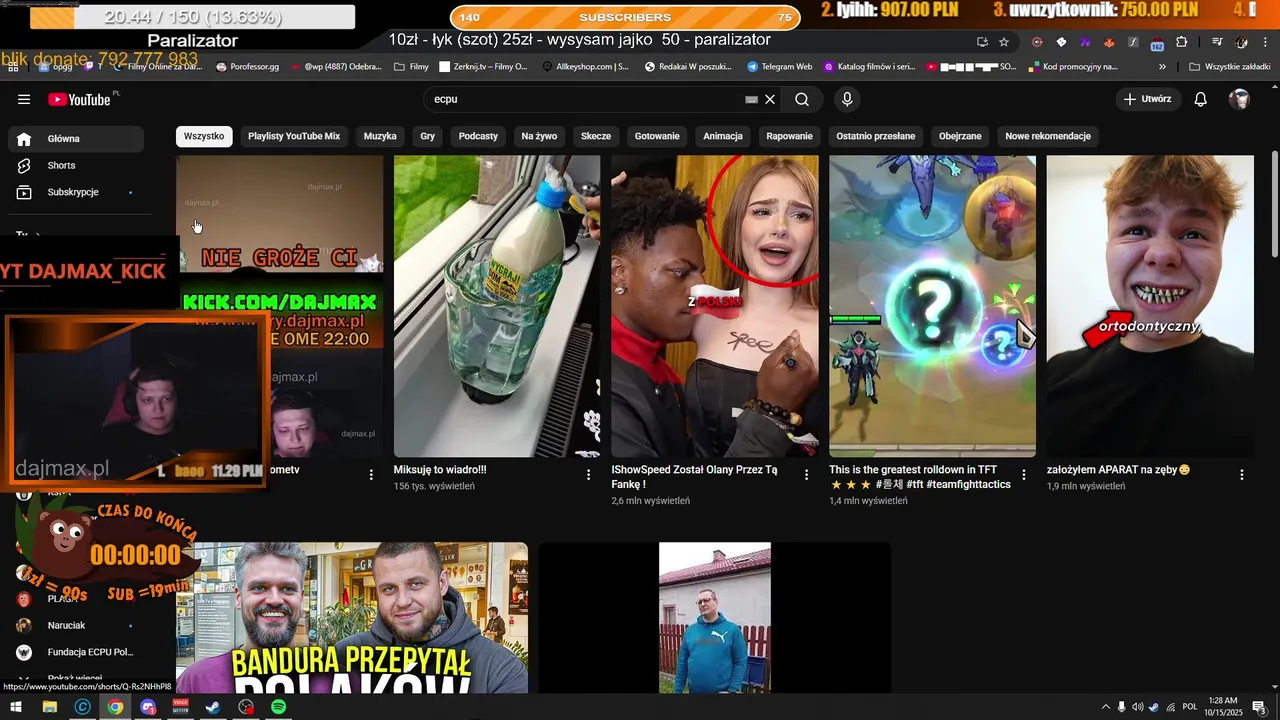Viewport: 1280px width, 720px height.
Task: Click into the search field containing ecpu
Action: tap(585, 99)
